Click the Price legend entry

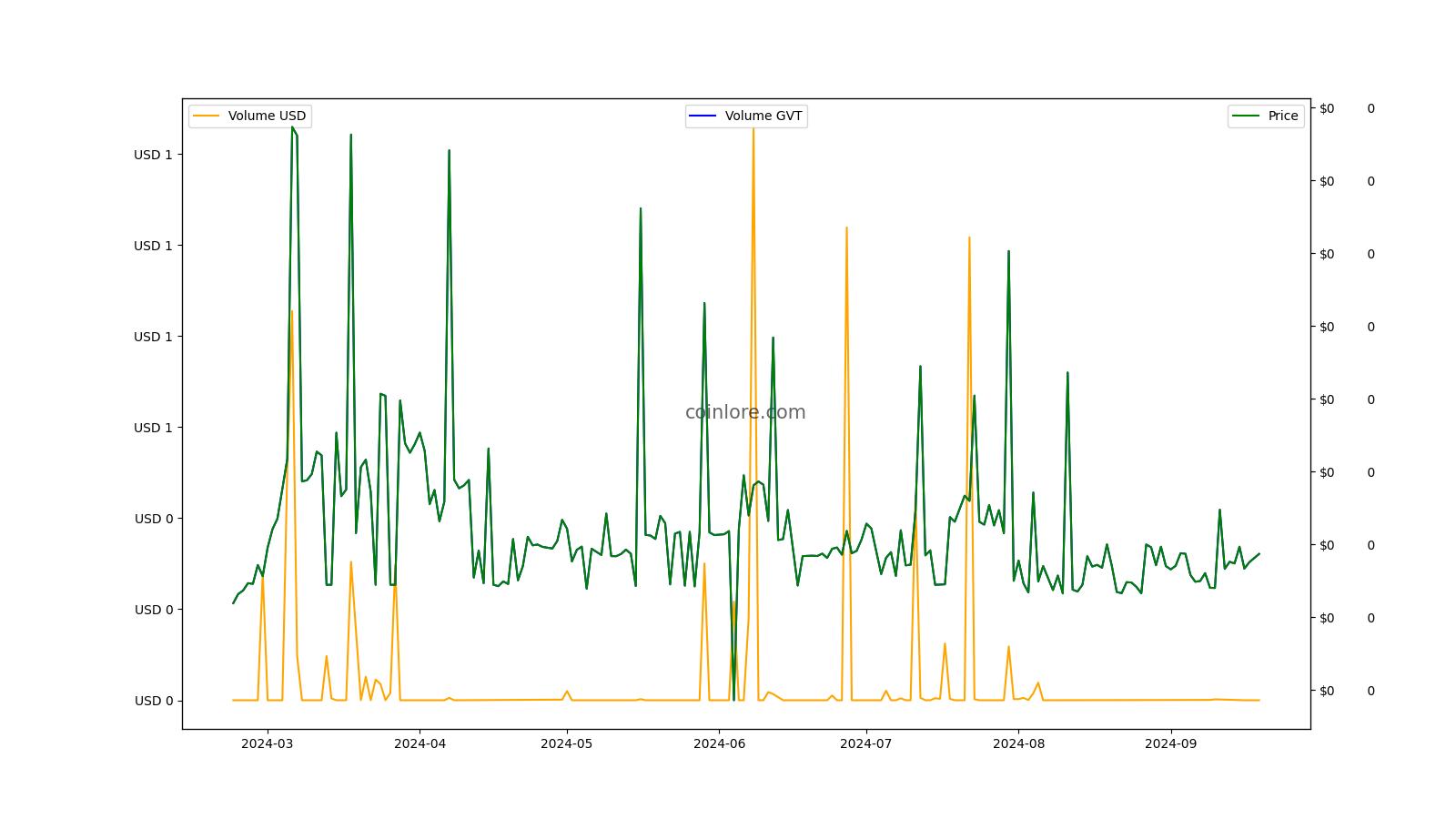click(x=1266, y=116)
